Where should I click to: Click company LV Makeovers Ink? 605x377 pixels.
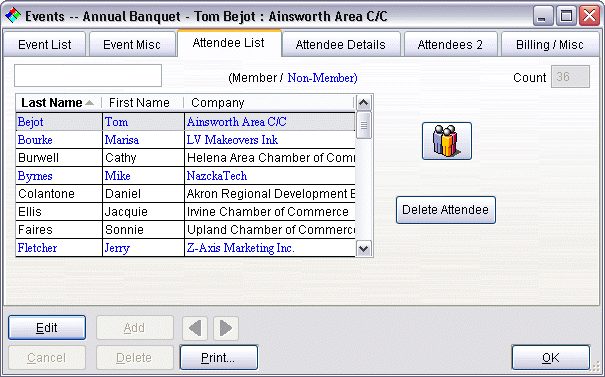point(270,140)
